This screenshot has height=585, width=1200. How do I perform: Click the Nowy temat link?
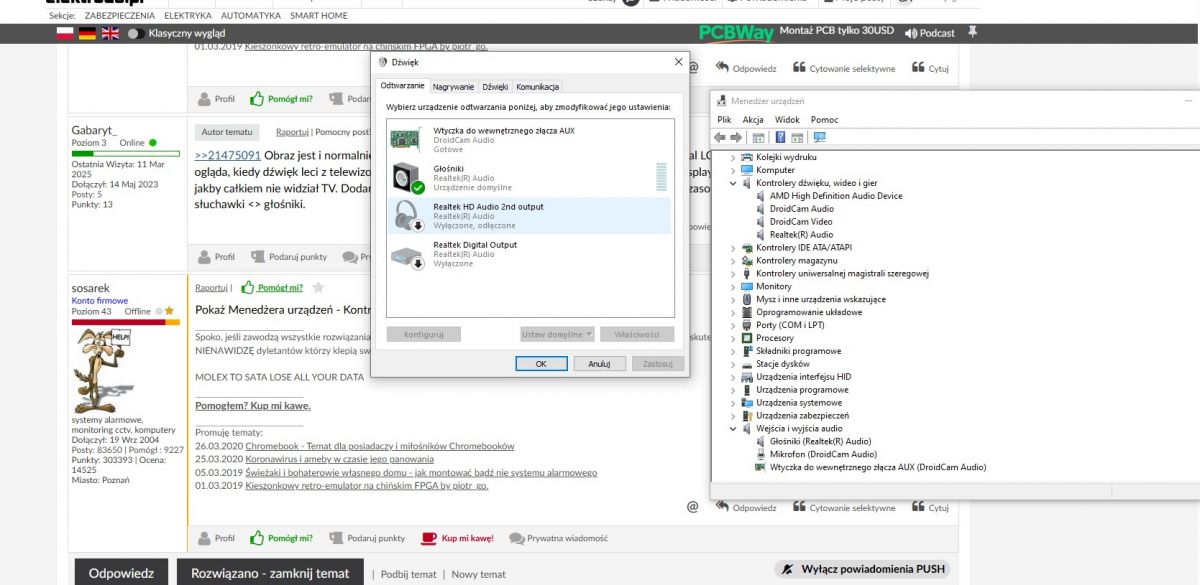479,574
